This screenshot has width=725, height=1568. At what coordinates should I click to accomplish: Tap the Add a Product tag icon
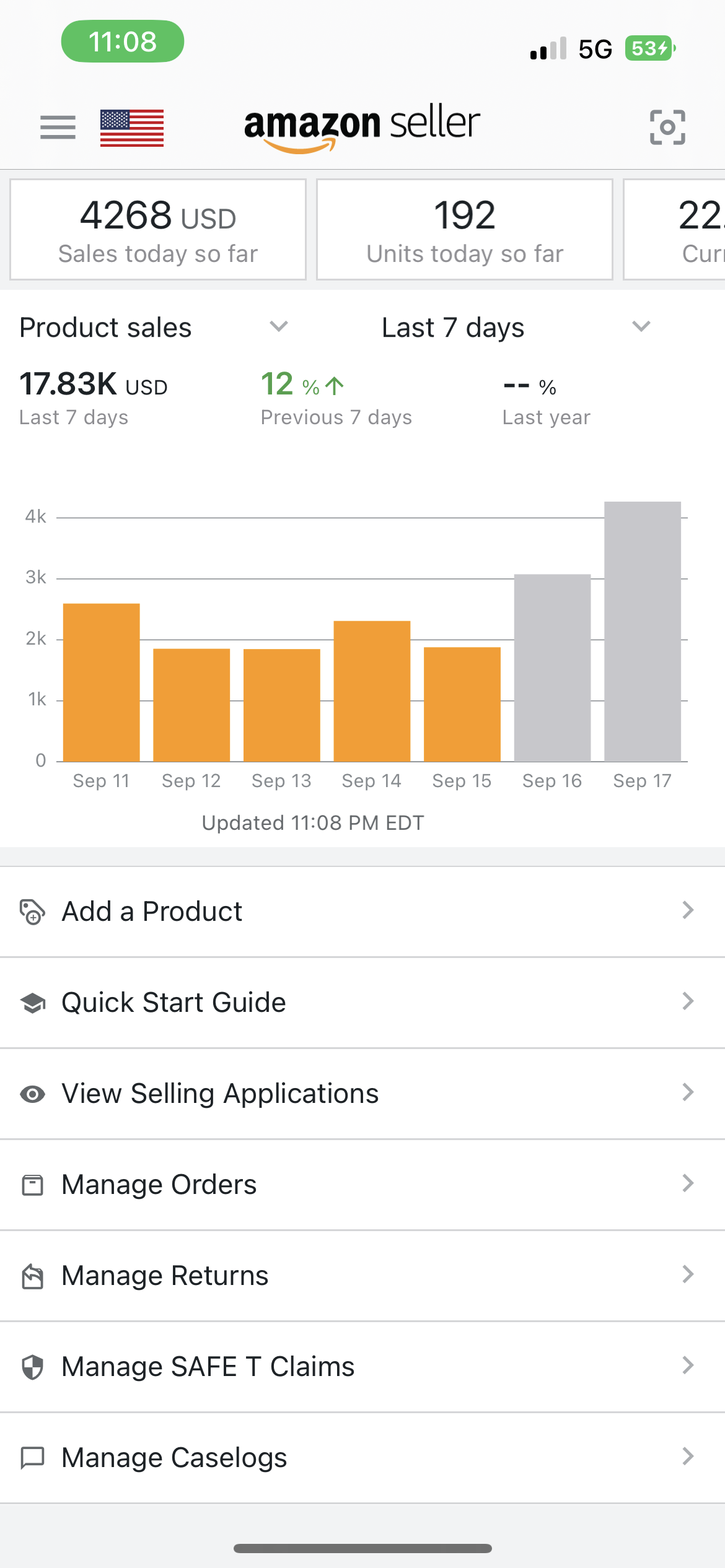coord(32,912)
